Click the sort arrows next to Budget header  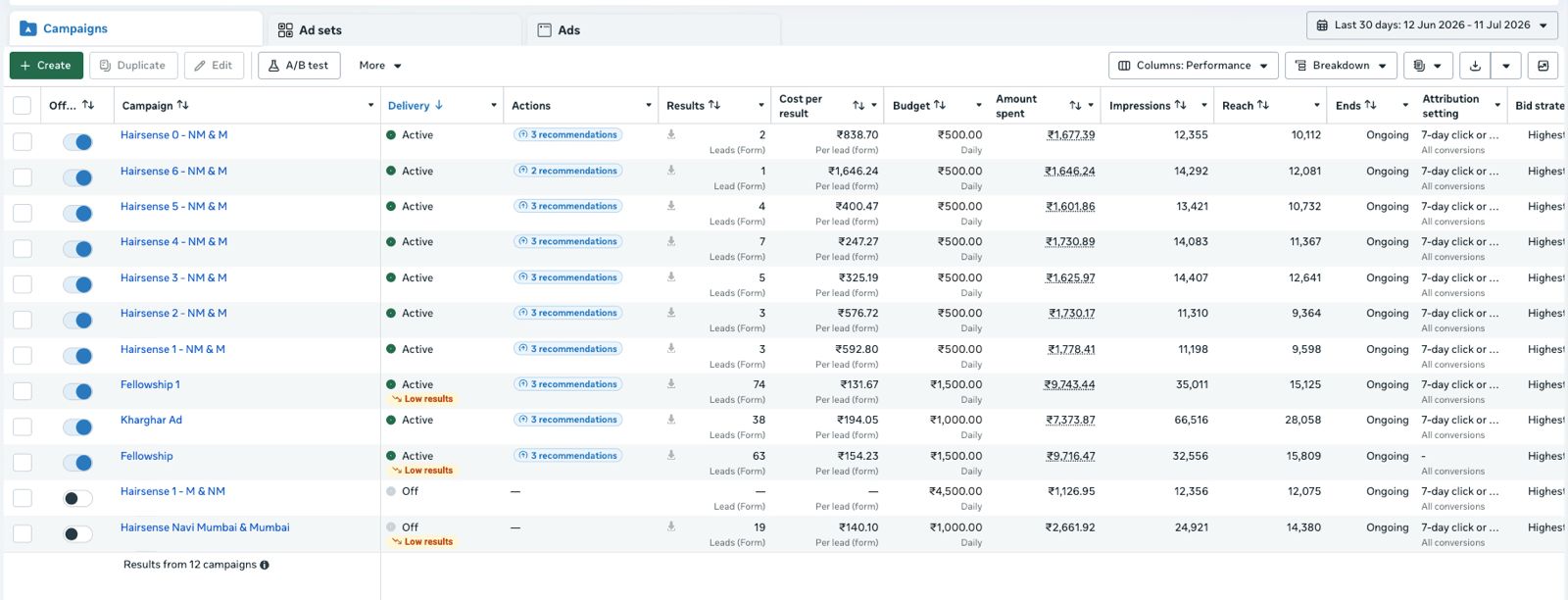click(x=940, y=105)
